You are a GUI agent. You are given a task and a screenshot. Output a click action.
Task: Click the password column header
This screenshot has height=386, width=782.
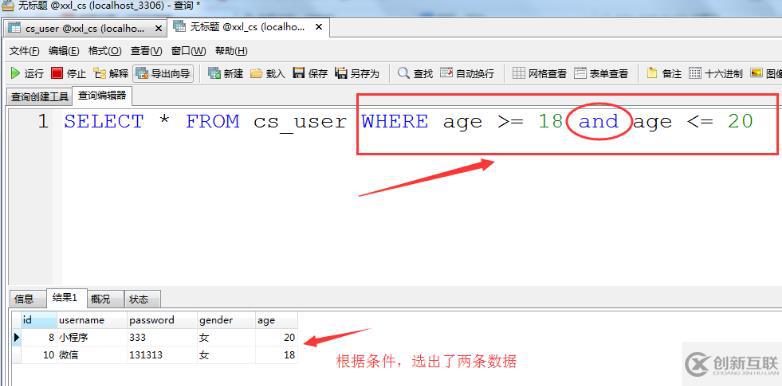click(x=162, y=320)
